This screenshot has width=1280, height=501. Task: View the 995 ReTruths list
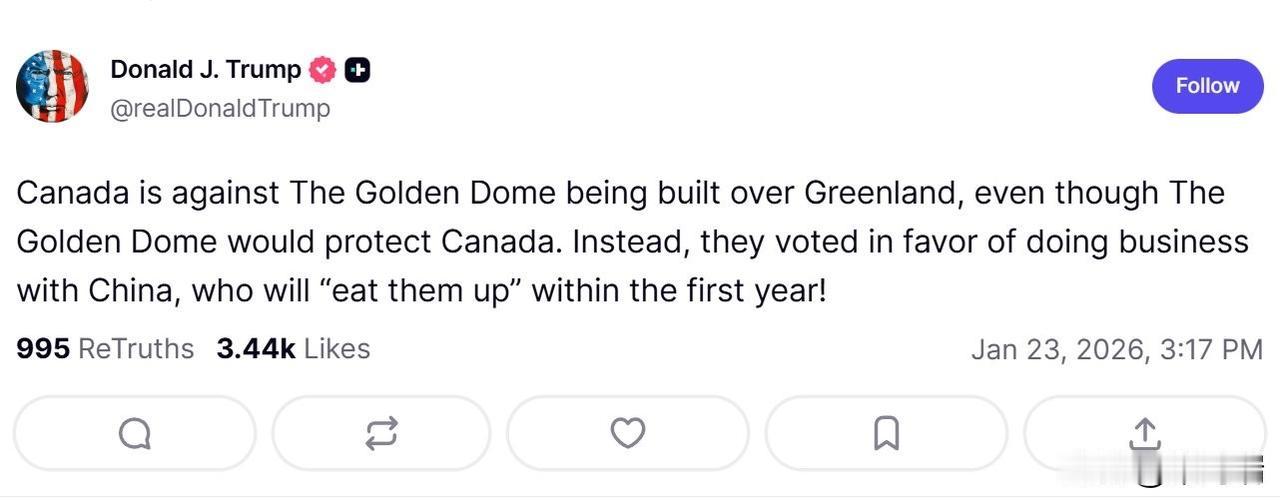[x=105, y=348]
